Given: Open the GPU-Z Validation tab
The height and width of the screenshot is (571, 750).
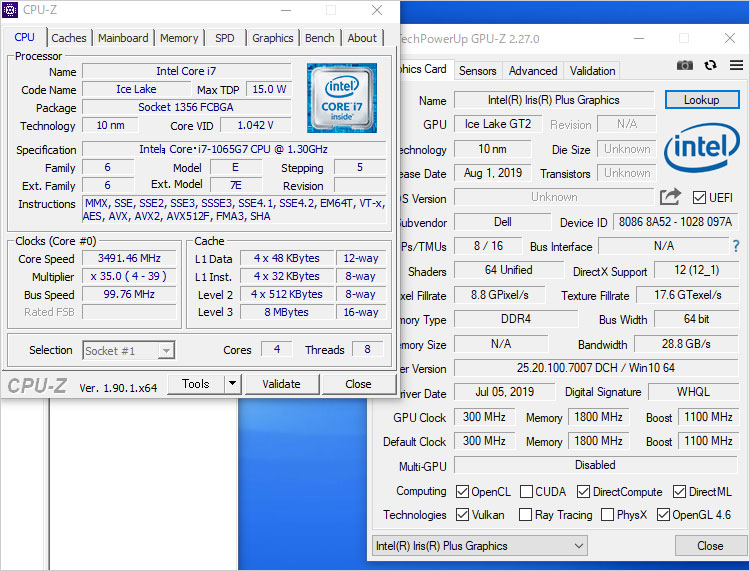Looking at the screenshot, I should 592,71.
